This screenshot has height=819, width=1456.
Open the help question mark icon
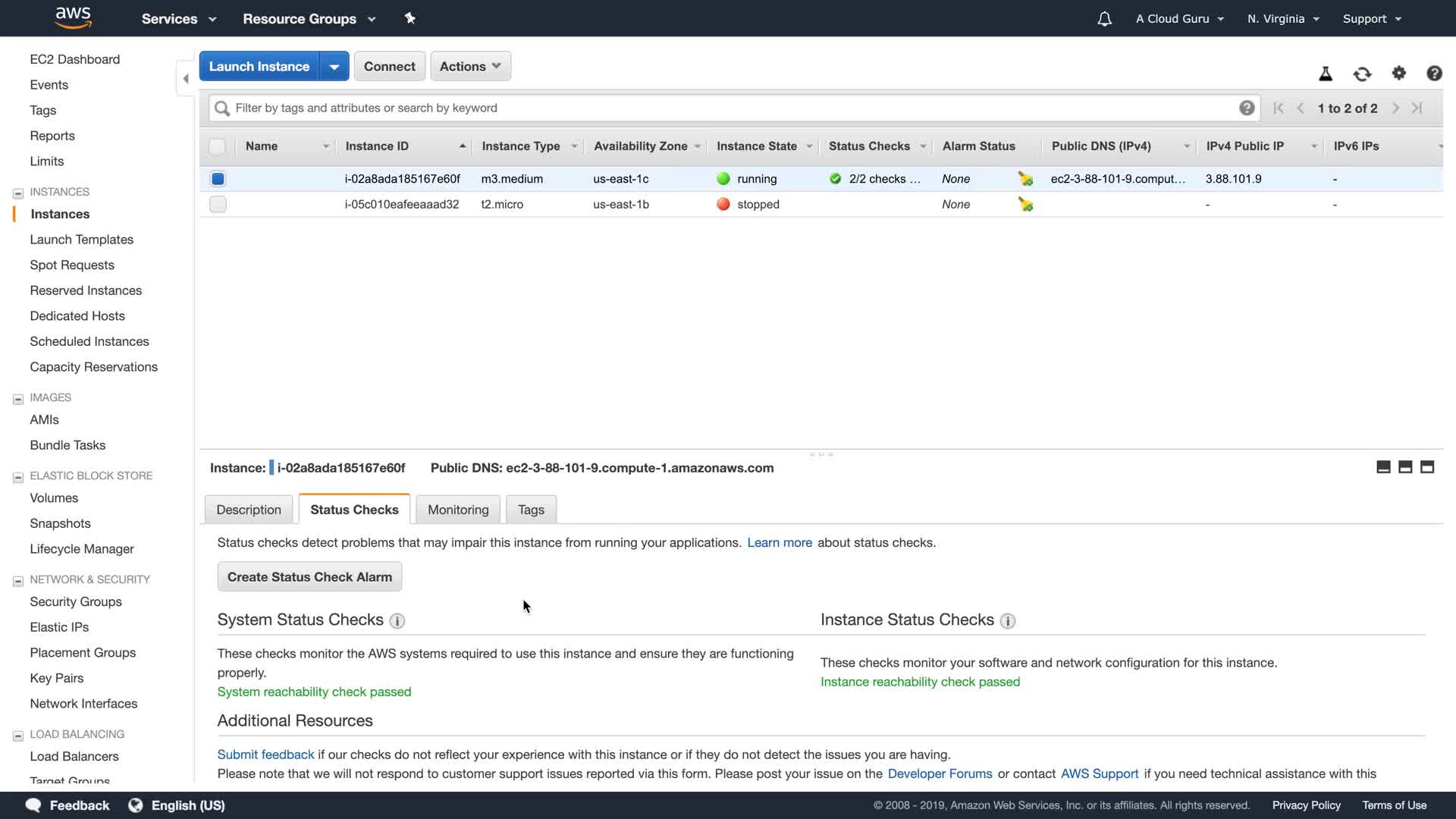pos(1433,73)
